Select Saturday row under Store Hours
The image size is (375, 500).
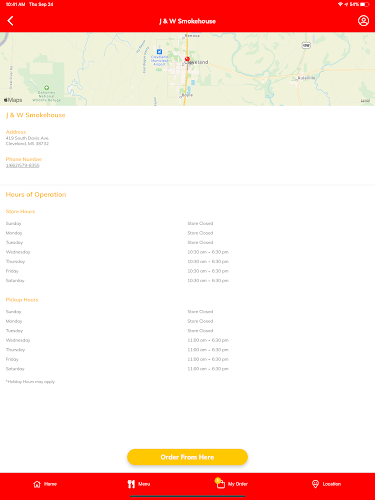coord(187,281)
